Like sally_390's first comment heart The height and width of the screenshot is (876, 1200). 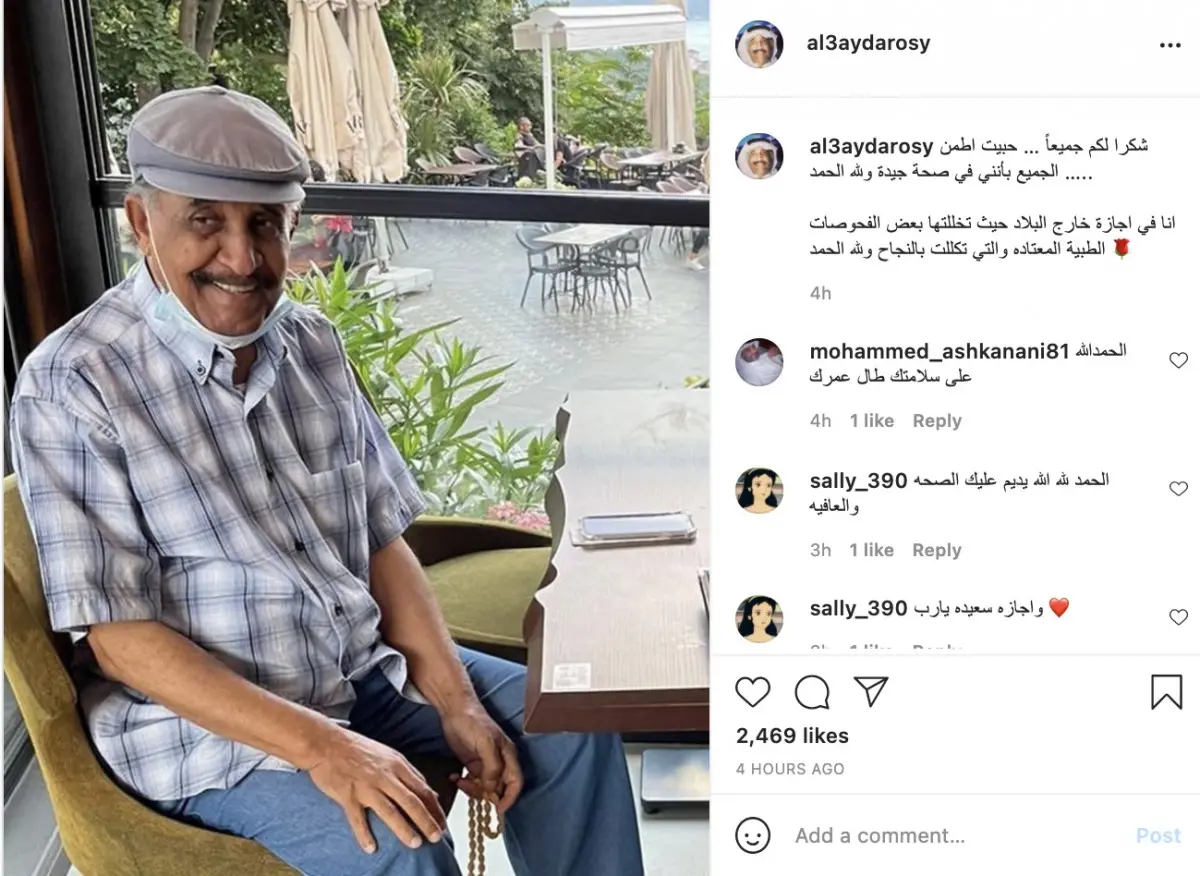(1178, 489)
